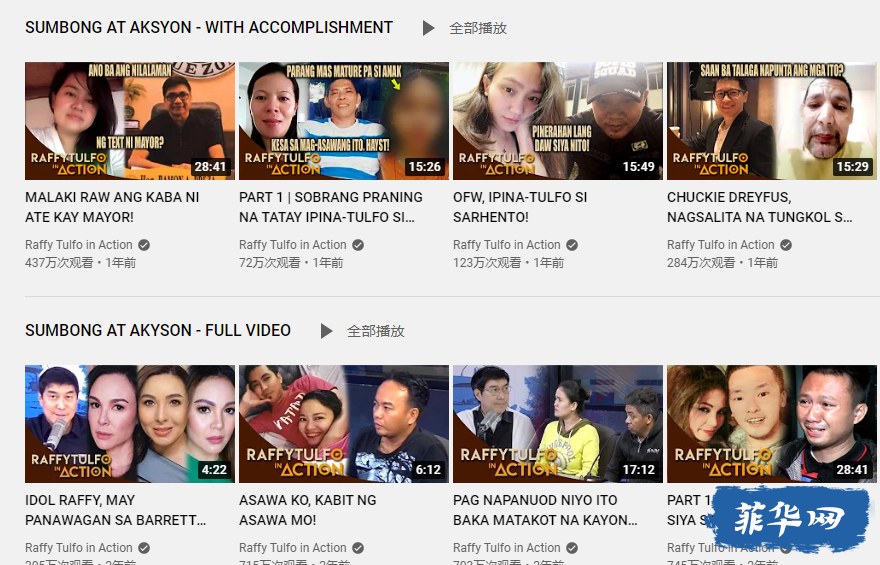880x565 pixels.
Task: Visit channel name under Malaki Raw video
Action: [79, 245]
